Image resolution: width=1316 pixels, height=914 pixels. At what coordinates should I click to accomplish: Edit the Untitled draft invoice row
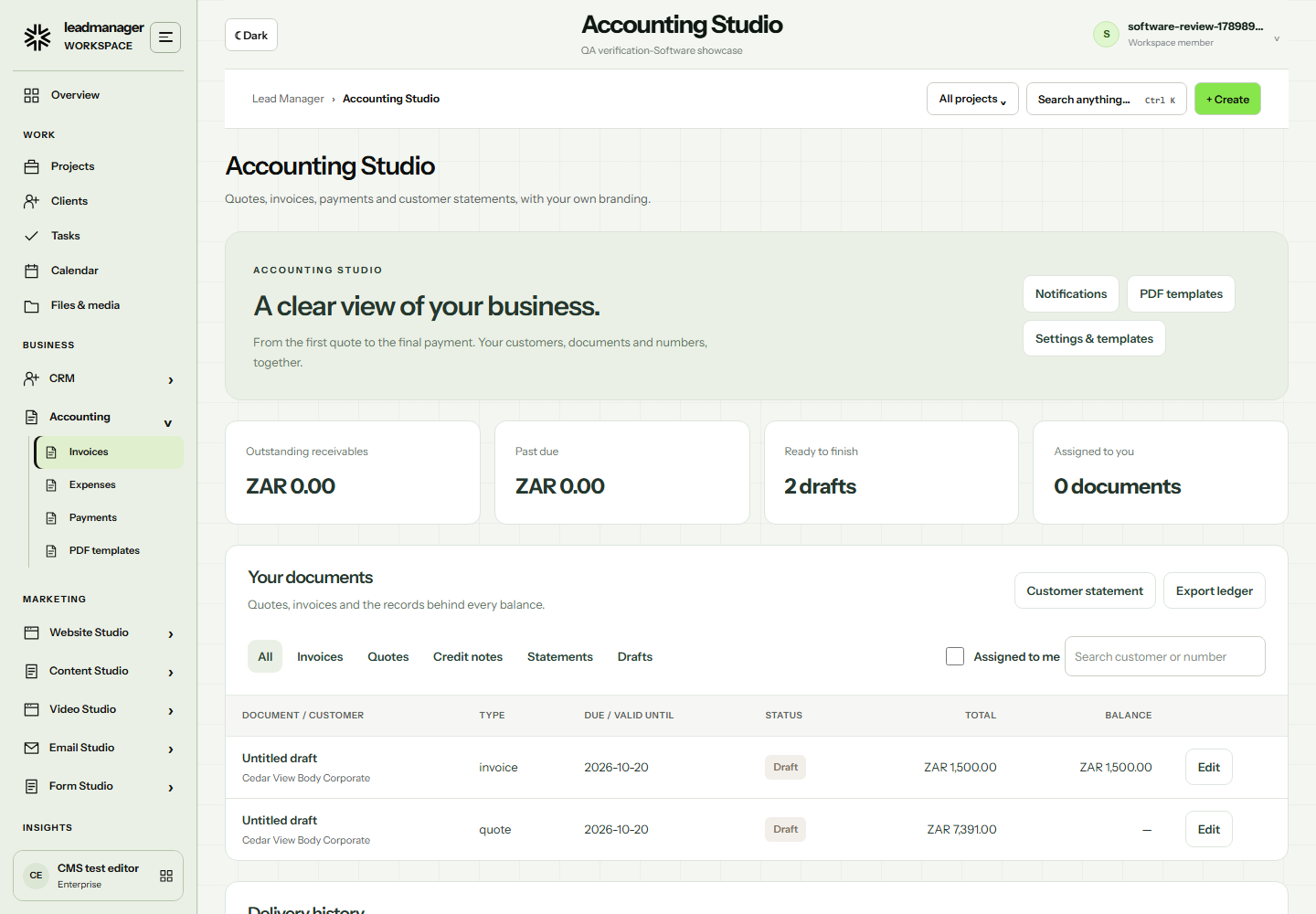1209,767
